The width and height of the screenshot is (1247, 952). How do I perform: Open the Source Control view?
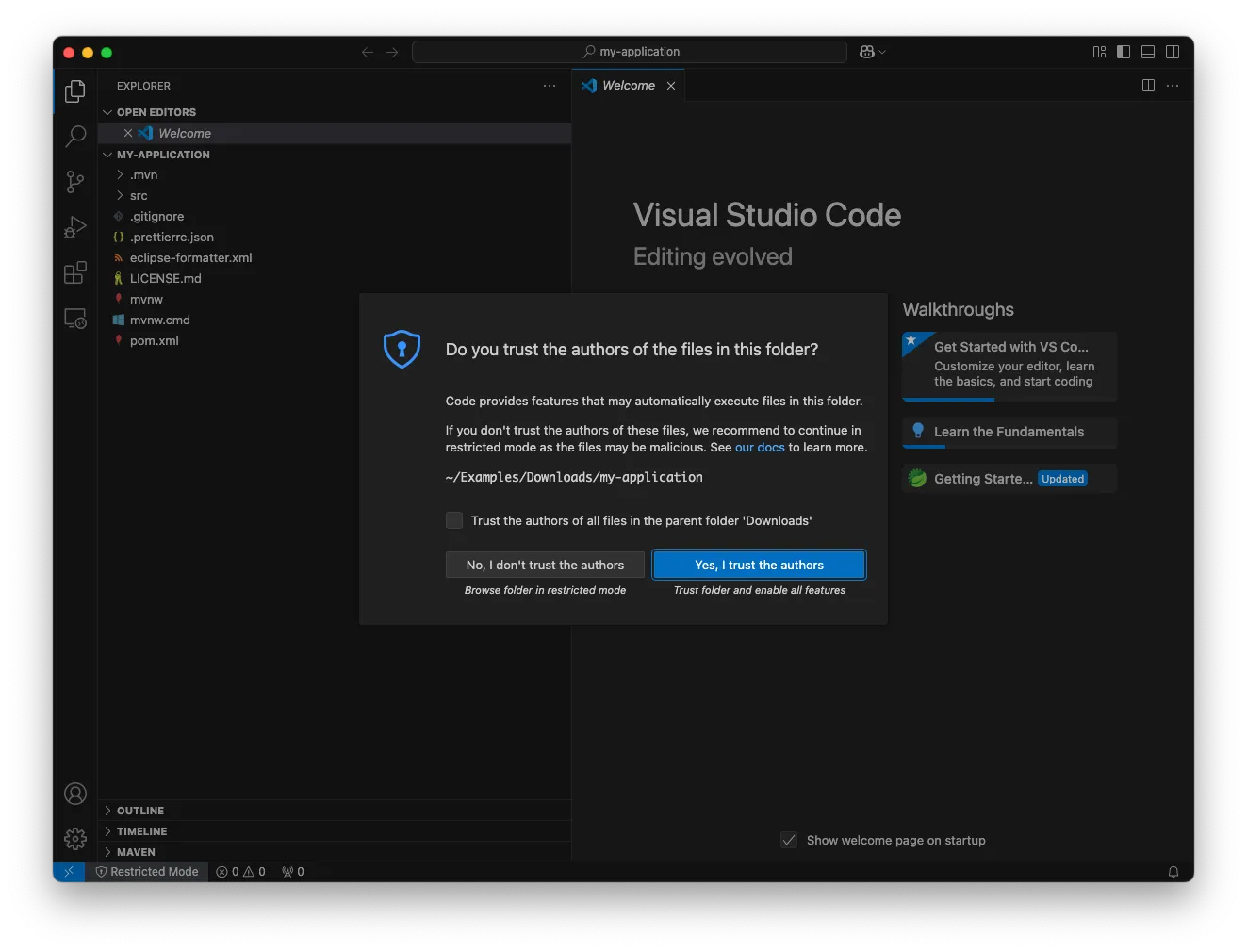click(74, 182)
